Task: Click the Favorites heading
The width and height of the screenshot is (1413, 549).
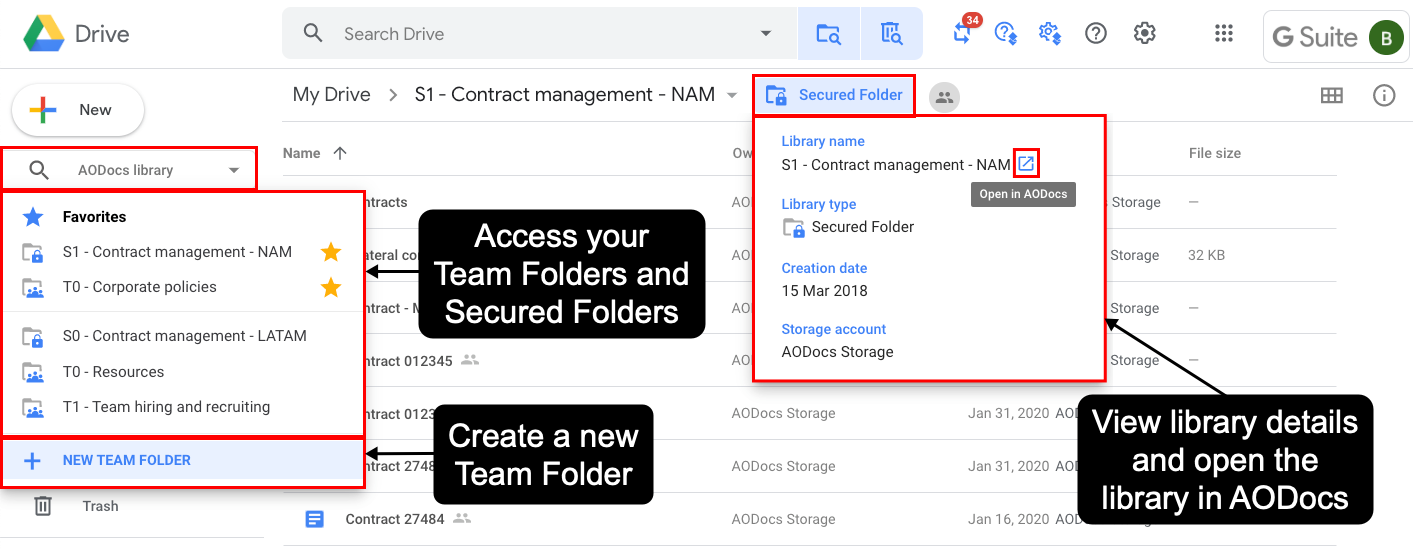Action: (x=94, y=217)
